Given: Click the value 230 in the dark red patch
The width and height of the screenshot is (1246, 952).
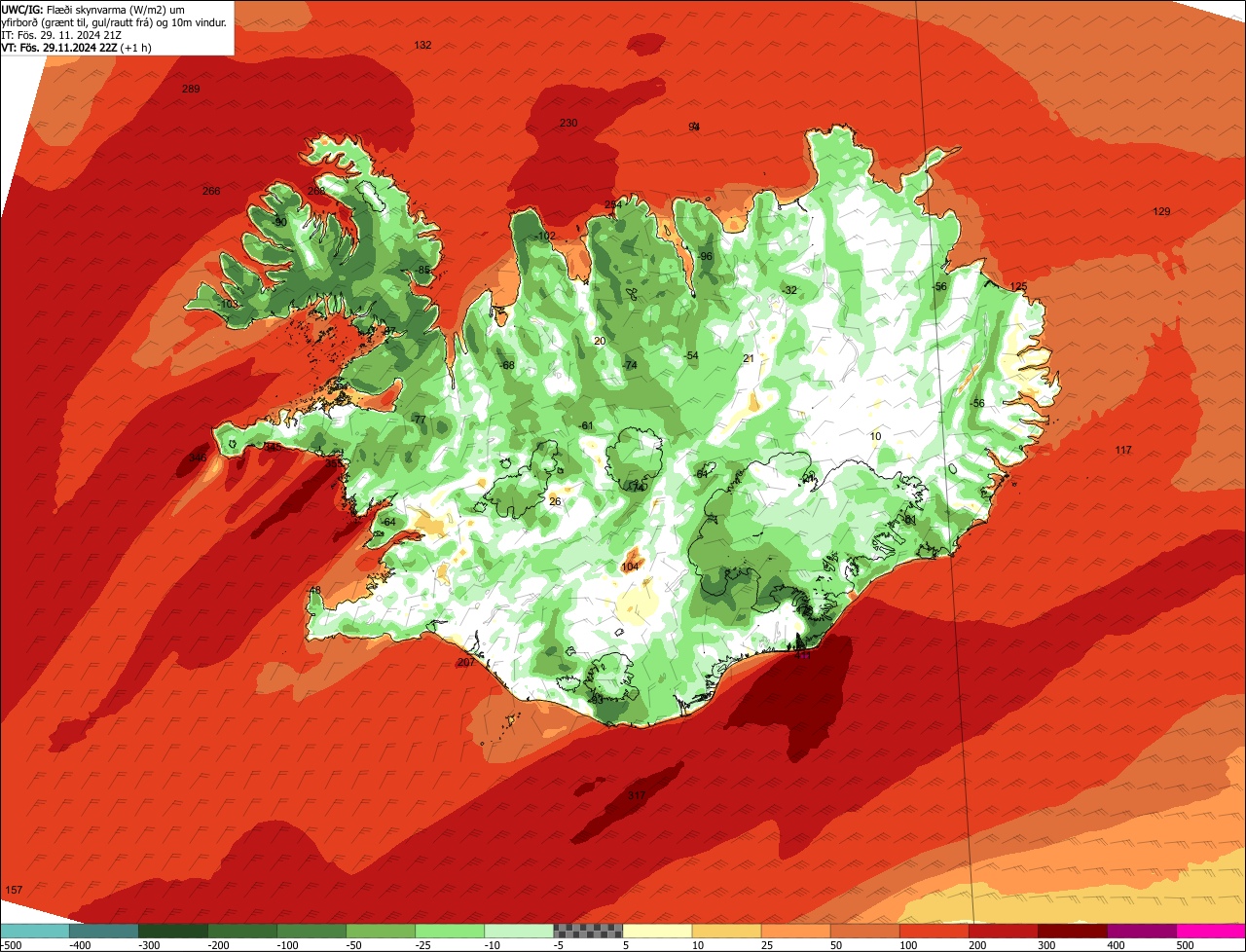Looking at the screenshot, I should (568, 124).
